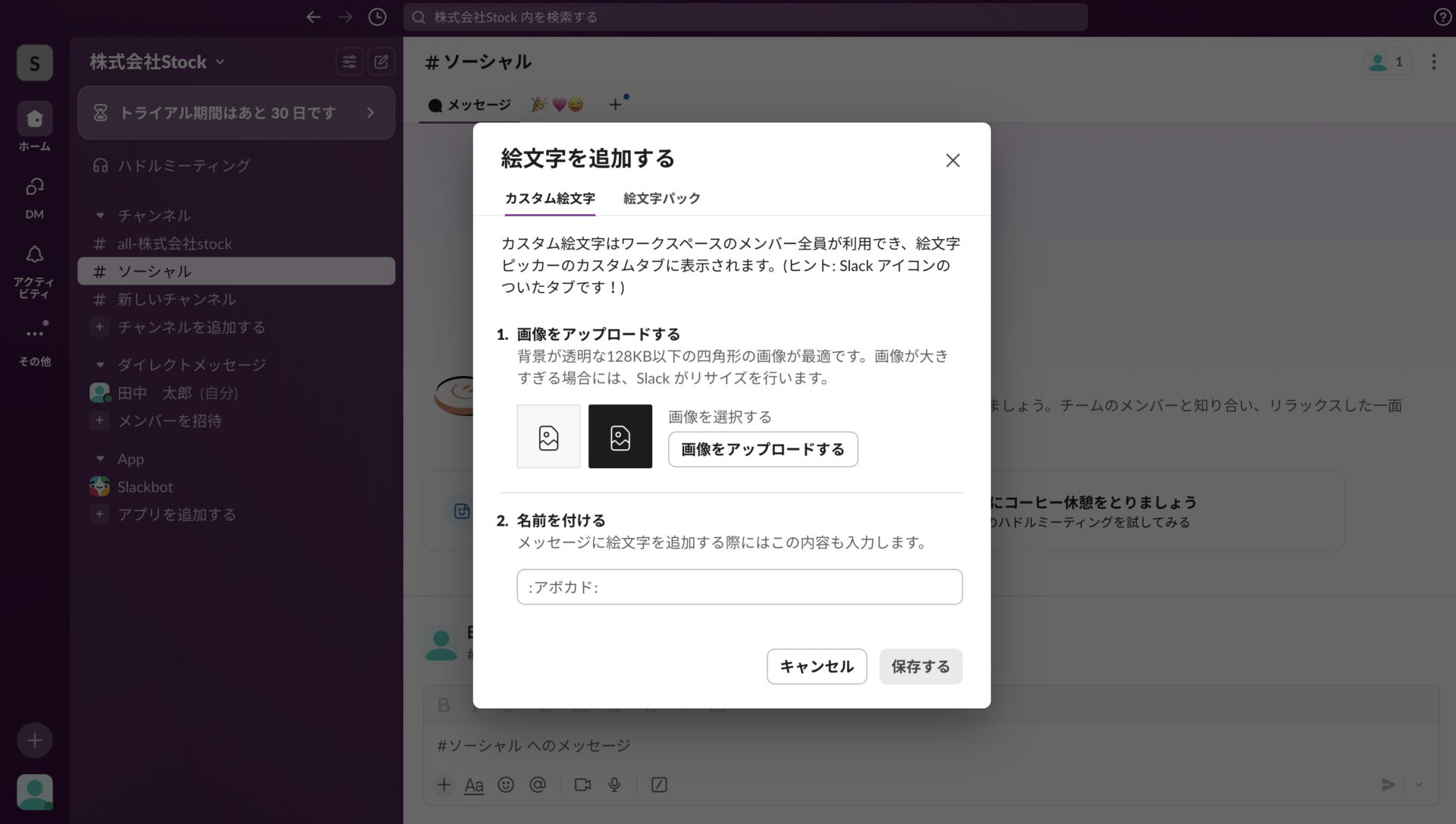Viewport: 1456px width, 824px height.
Task: Expand the 株式会社Stock workspace menu
Action: pos(155,61)
